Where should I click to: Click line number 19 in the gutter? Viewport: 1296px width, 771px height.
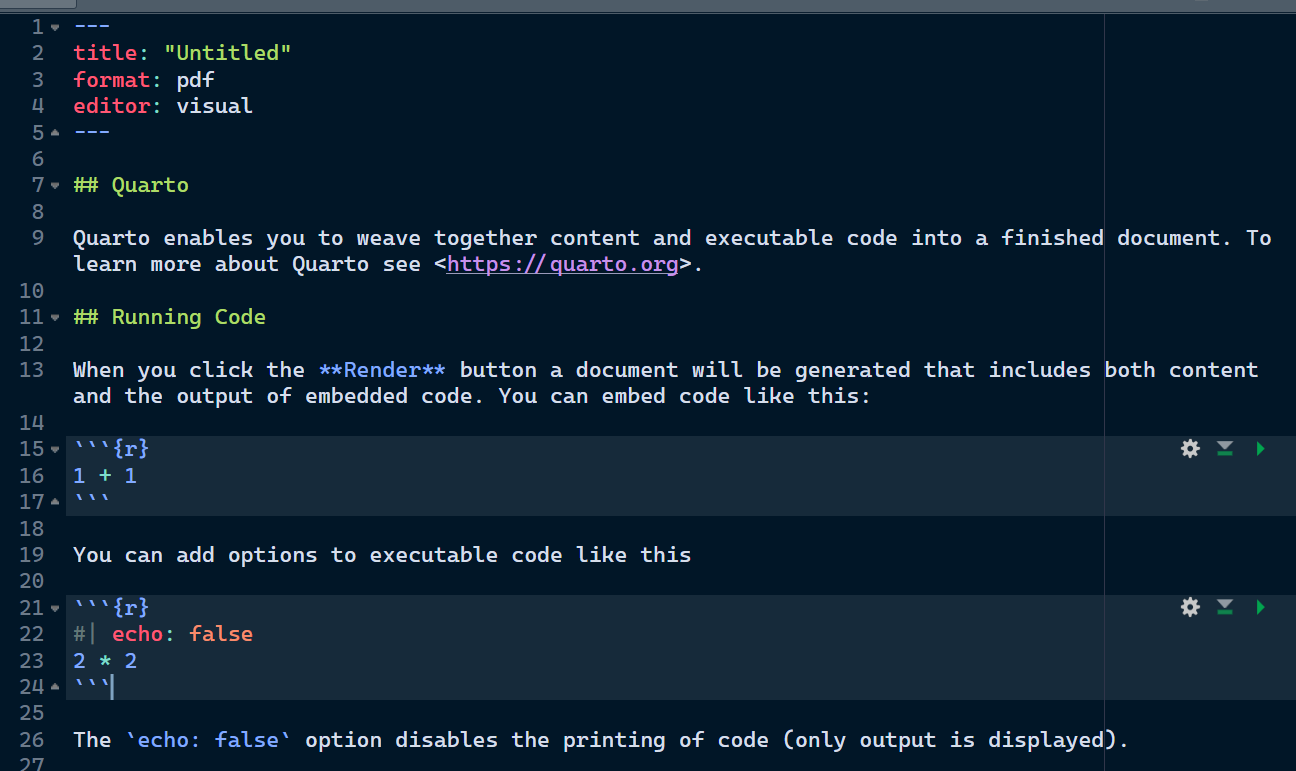(x=31, y=555)
